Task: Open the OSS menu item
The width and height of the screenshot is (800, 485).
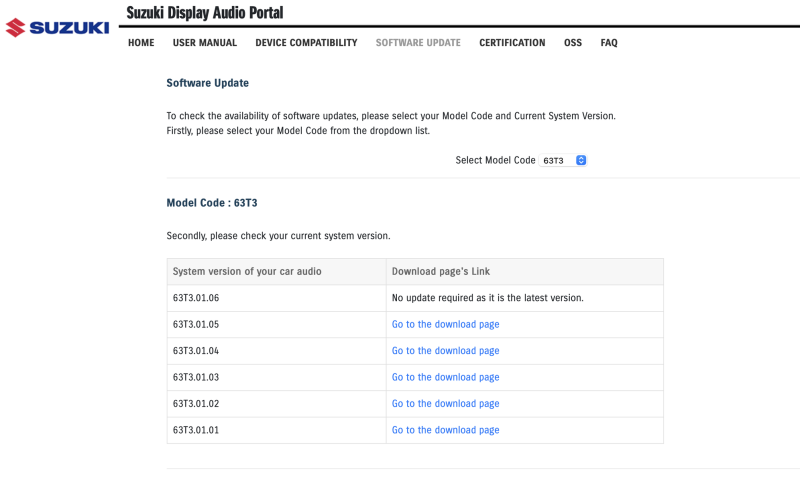Action: click(572, 43)
